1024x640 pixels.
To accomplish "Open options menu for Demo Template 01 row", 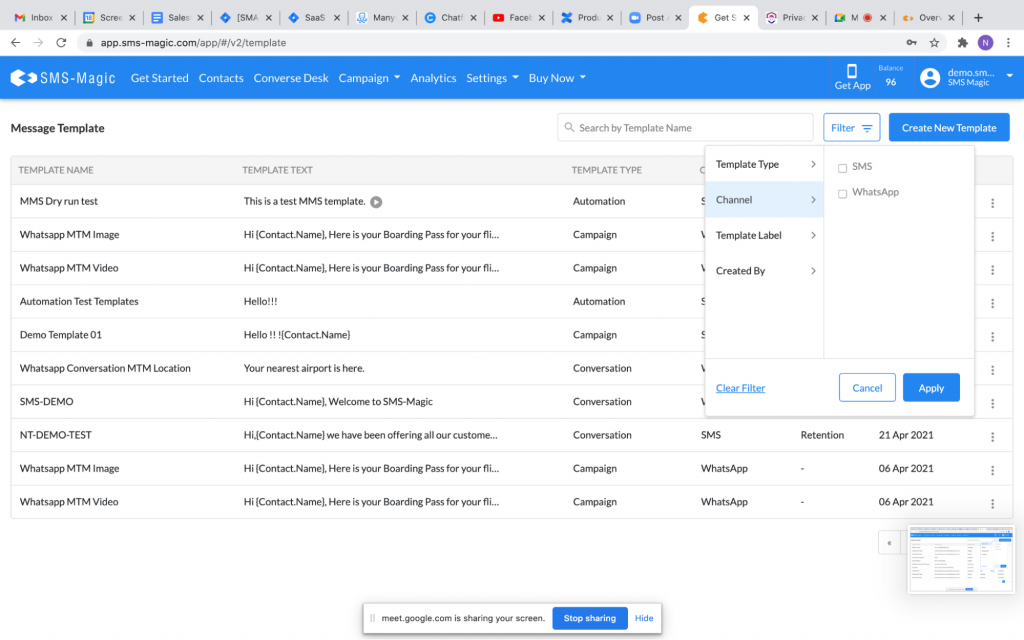I will [x=992, y=336].
